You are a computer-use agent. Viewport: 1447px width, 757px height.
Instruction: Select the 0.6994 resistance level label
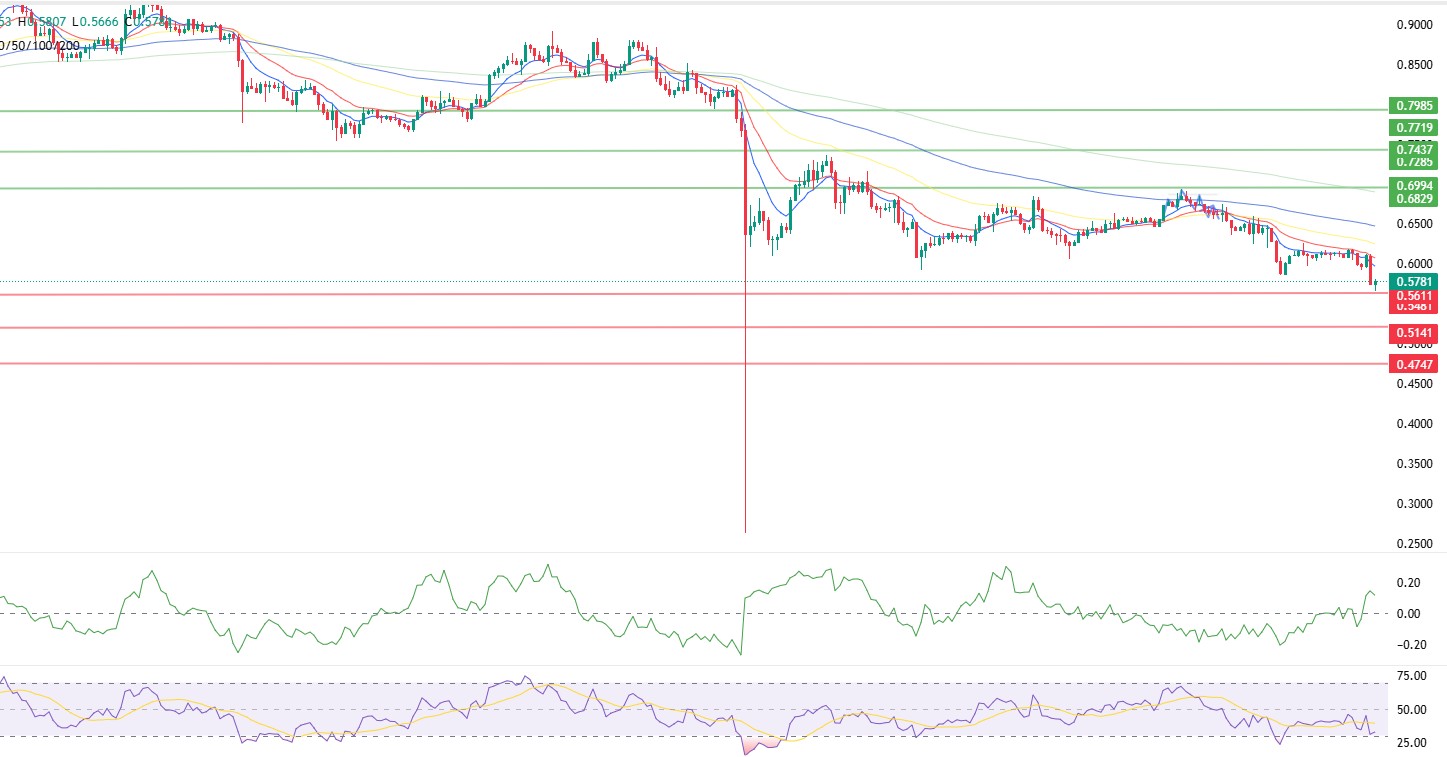(x=1412, y=186)
